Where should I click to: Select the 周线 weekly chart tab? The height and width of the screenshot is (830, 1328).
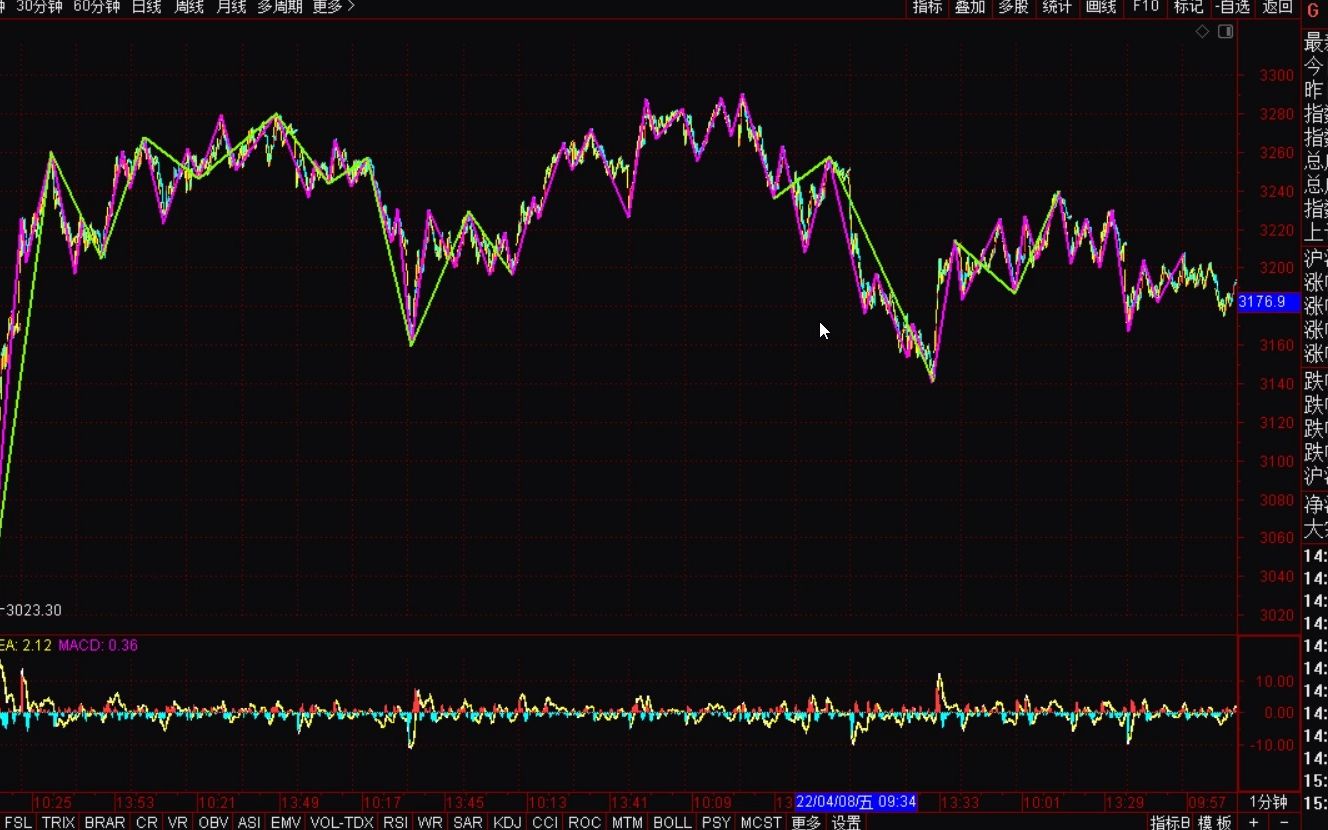189,7
